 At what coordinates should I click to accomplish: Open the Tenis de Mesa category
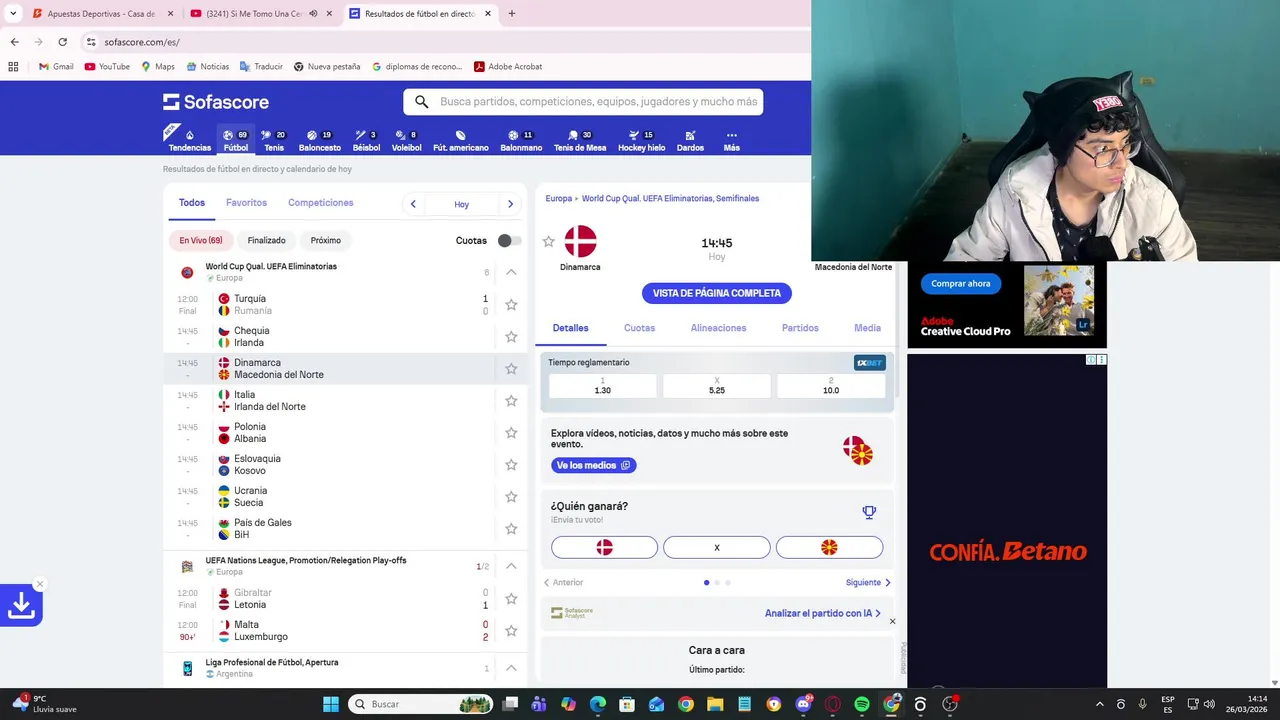pyautogui.click(x=580, y=141)
